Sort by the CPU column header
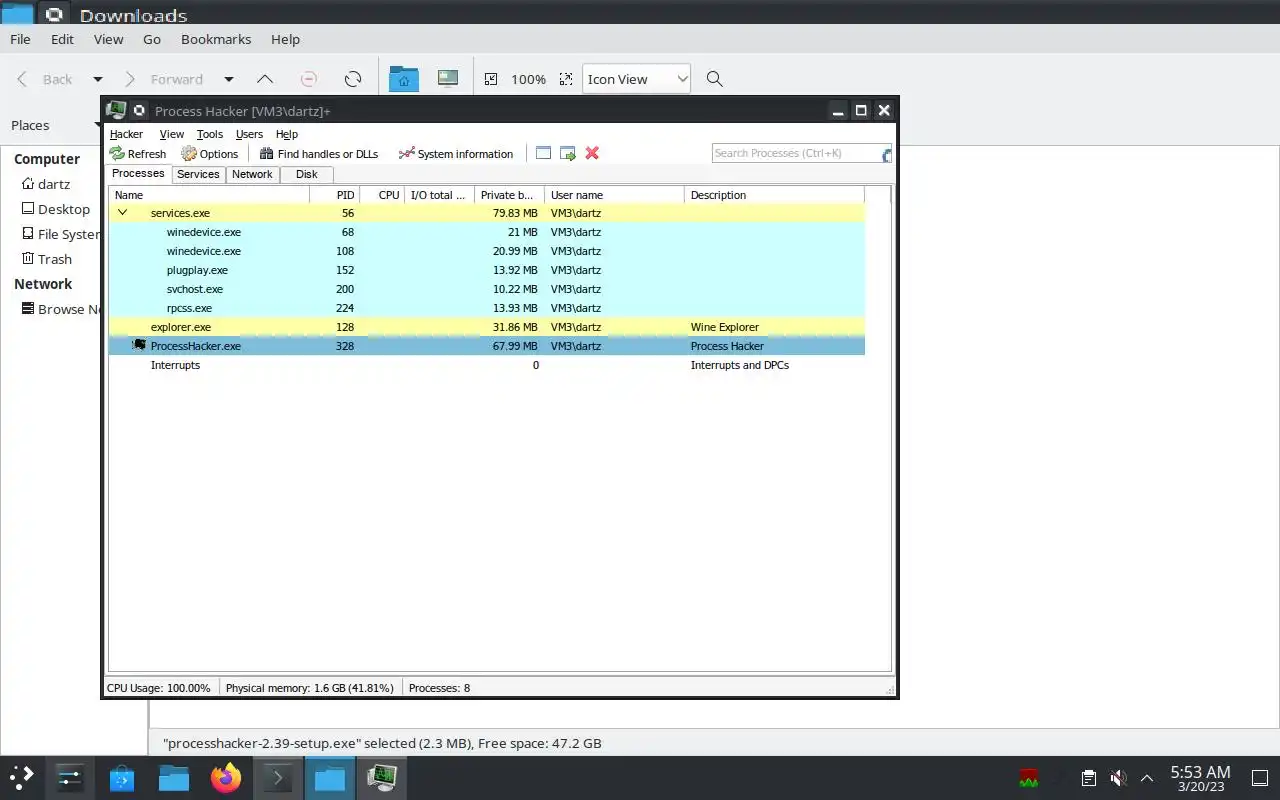The image size is (1280, 800). 382,195
